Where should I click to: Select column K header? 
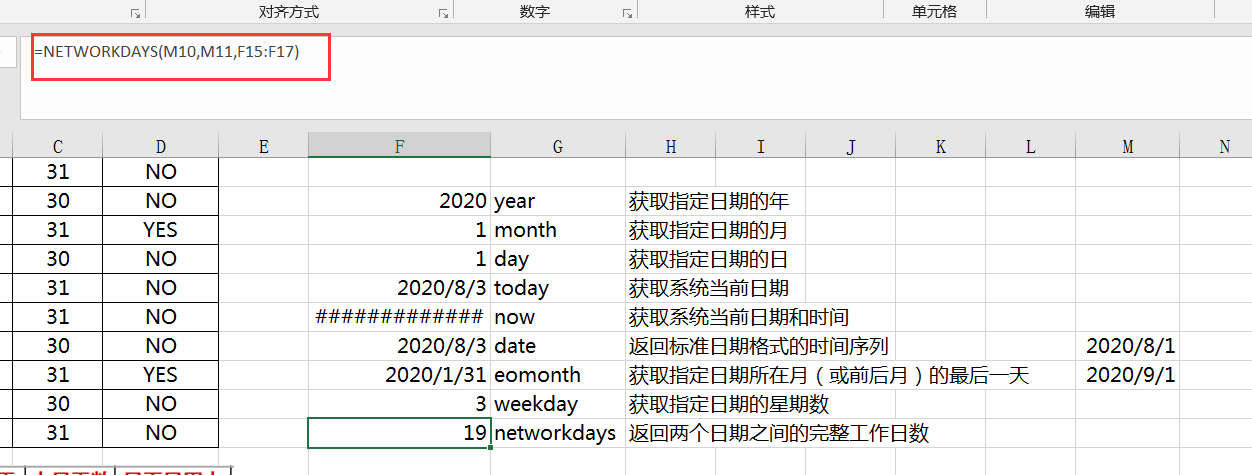coord(940,146)
